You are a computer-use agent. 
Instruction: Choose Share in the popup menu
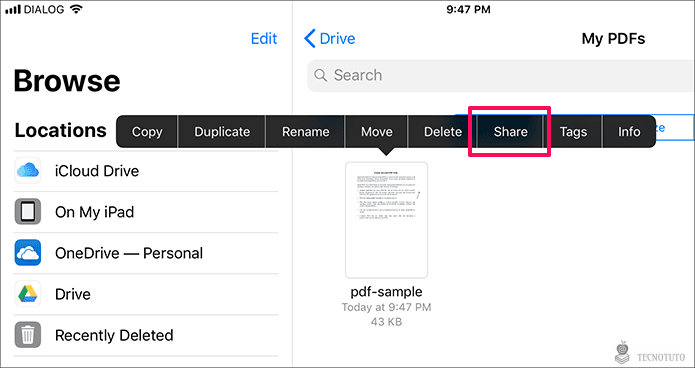[x=511, y=132]
